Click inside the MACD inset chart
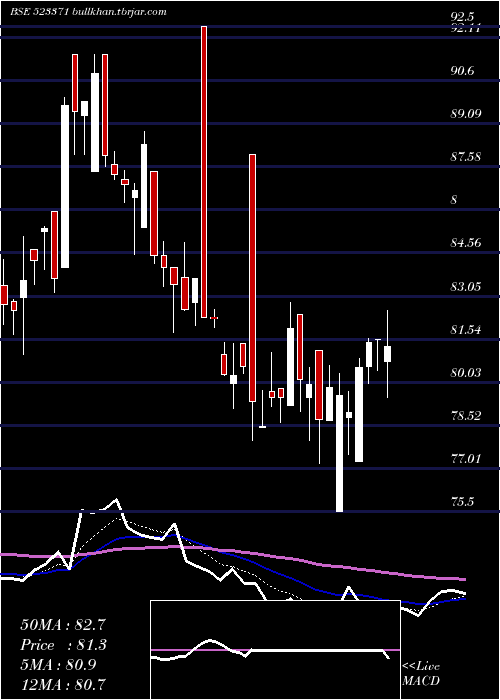Viewport: 500px width, 700px height. click(275, 650)
